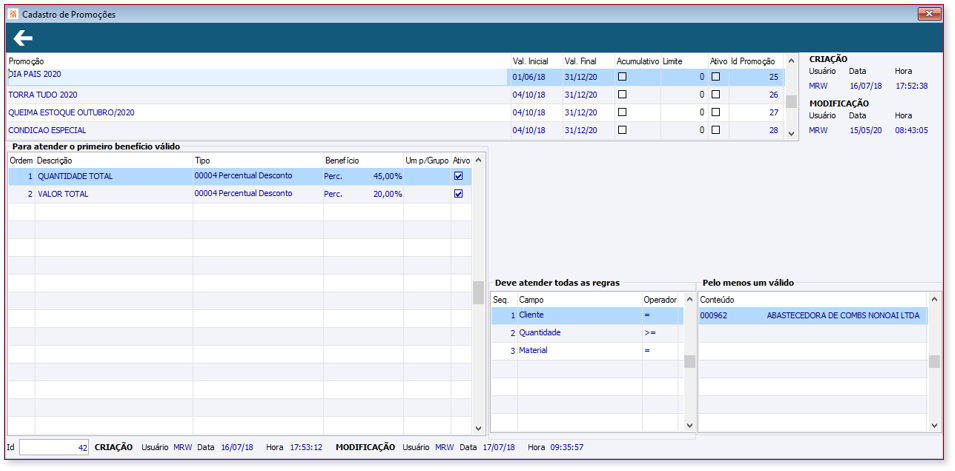
Task: Close the Cadastro de Promoções window
Action: (929, 13)
